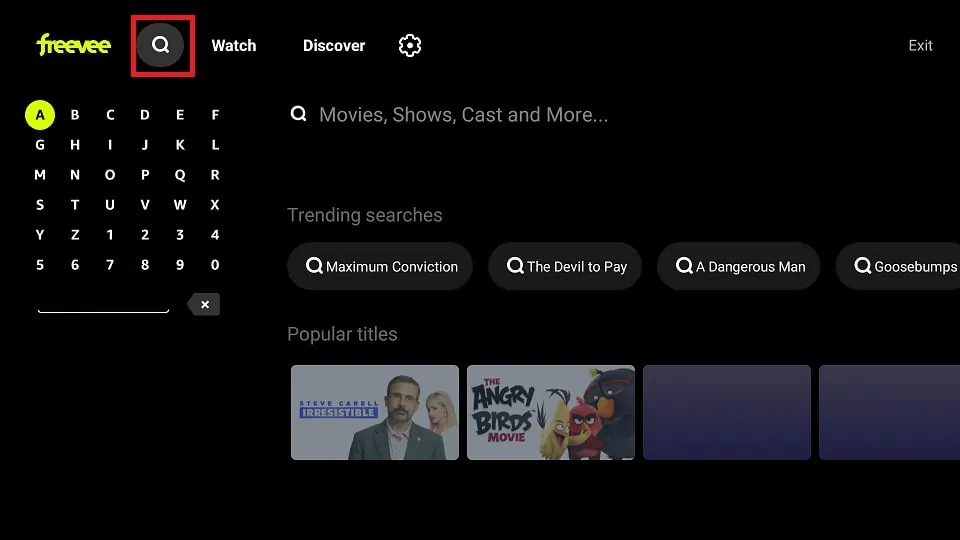The height and width of the screenshot is (540, 960).
Task: Open settings gear icon
Action: 410,45
